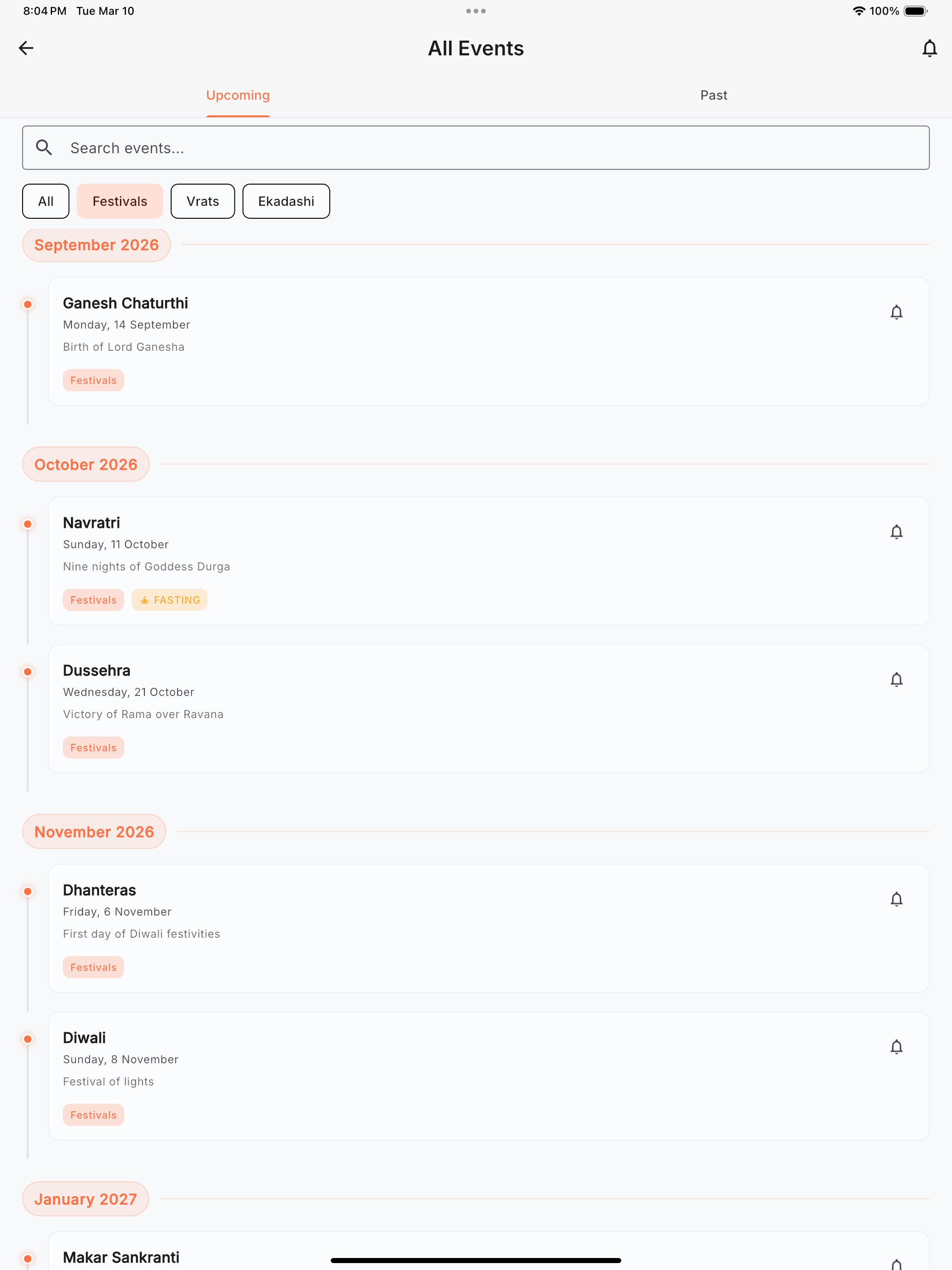Tap the home indicator bar
This screenshot has height=1270, width=952.
point(476,1260)
